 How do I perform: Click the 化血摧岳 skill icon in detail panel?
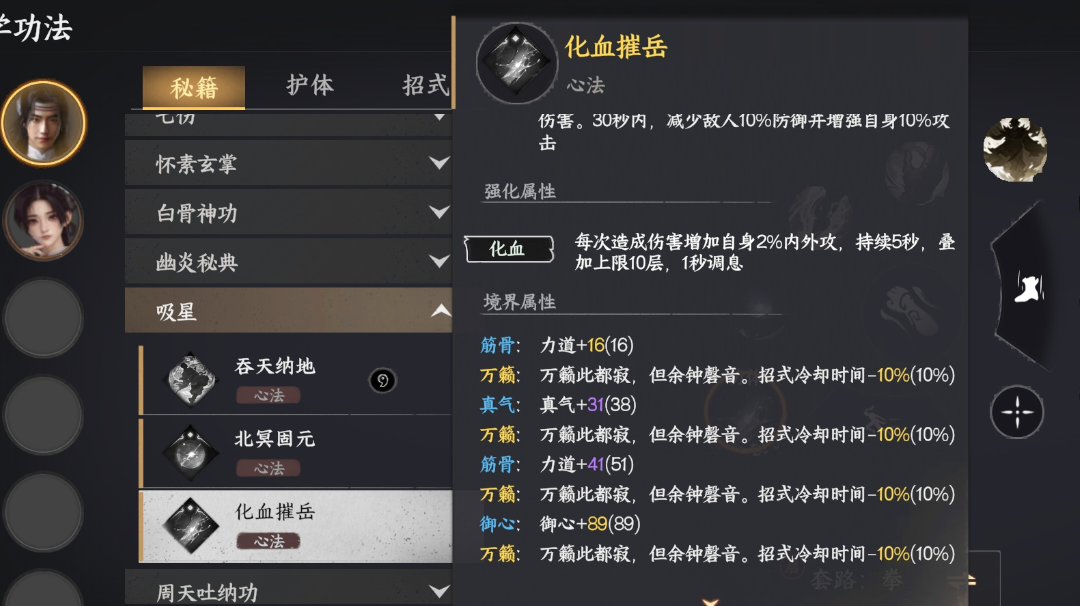516,61
